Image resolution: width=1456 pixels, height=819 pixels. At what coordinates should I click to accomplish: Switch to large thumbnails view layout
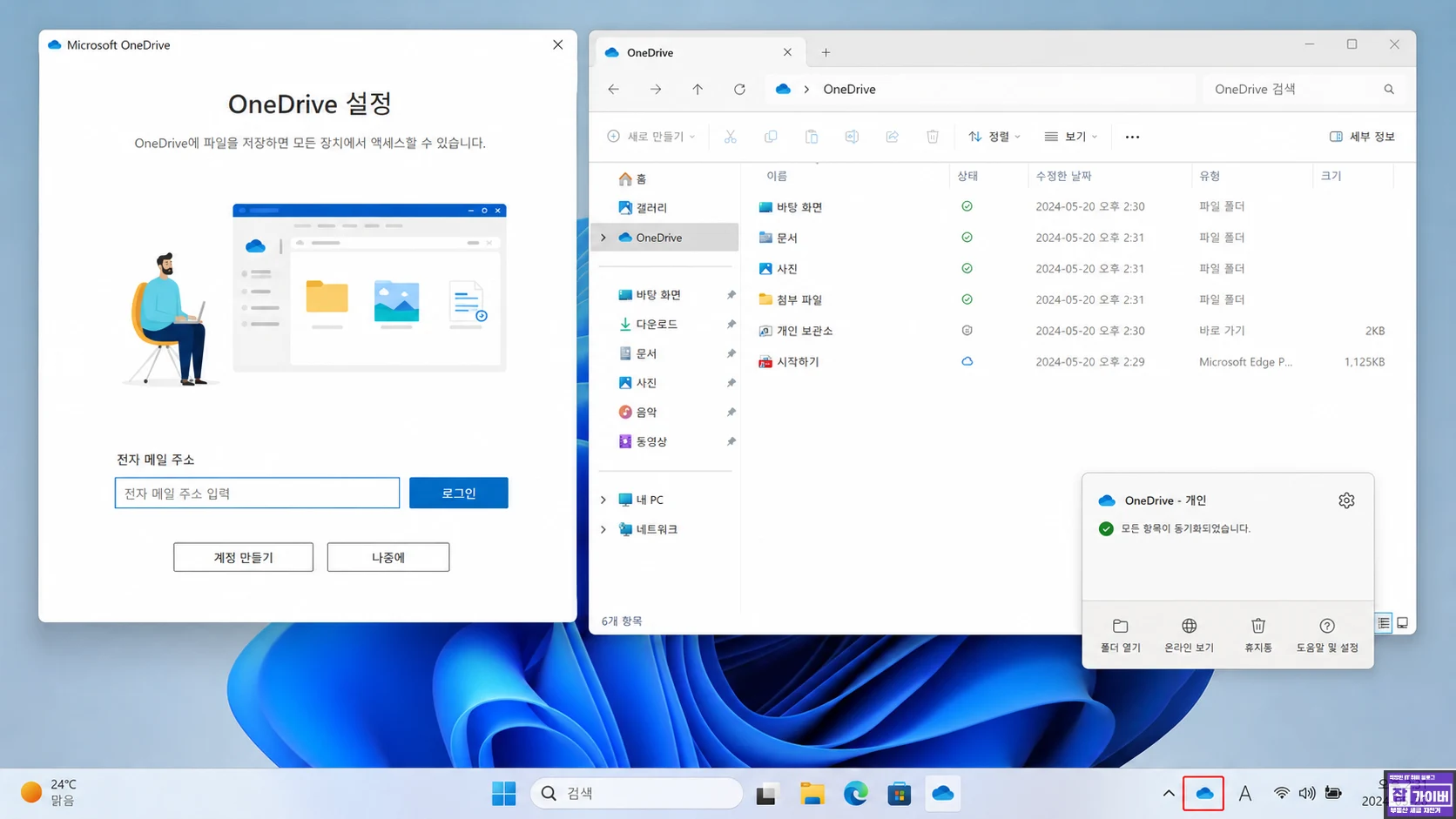(x=1402, y=623)
